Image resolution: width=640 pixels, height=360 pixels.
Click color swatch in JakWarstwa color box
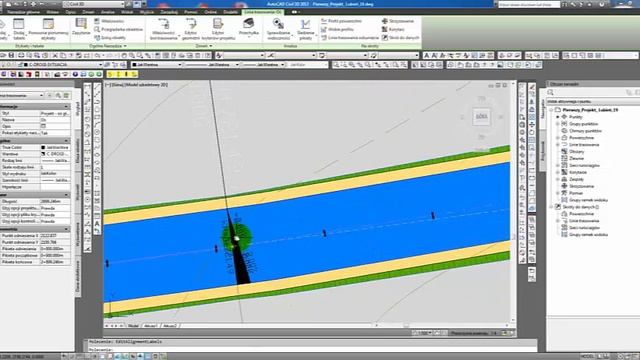(134, 64)
